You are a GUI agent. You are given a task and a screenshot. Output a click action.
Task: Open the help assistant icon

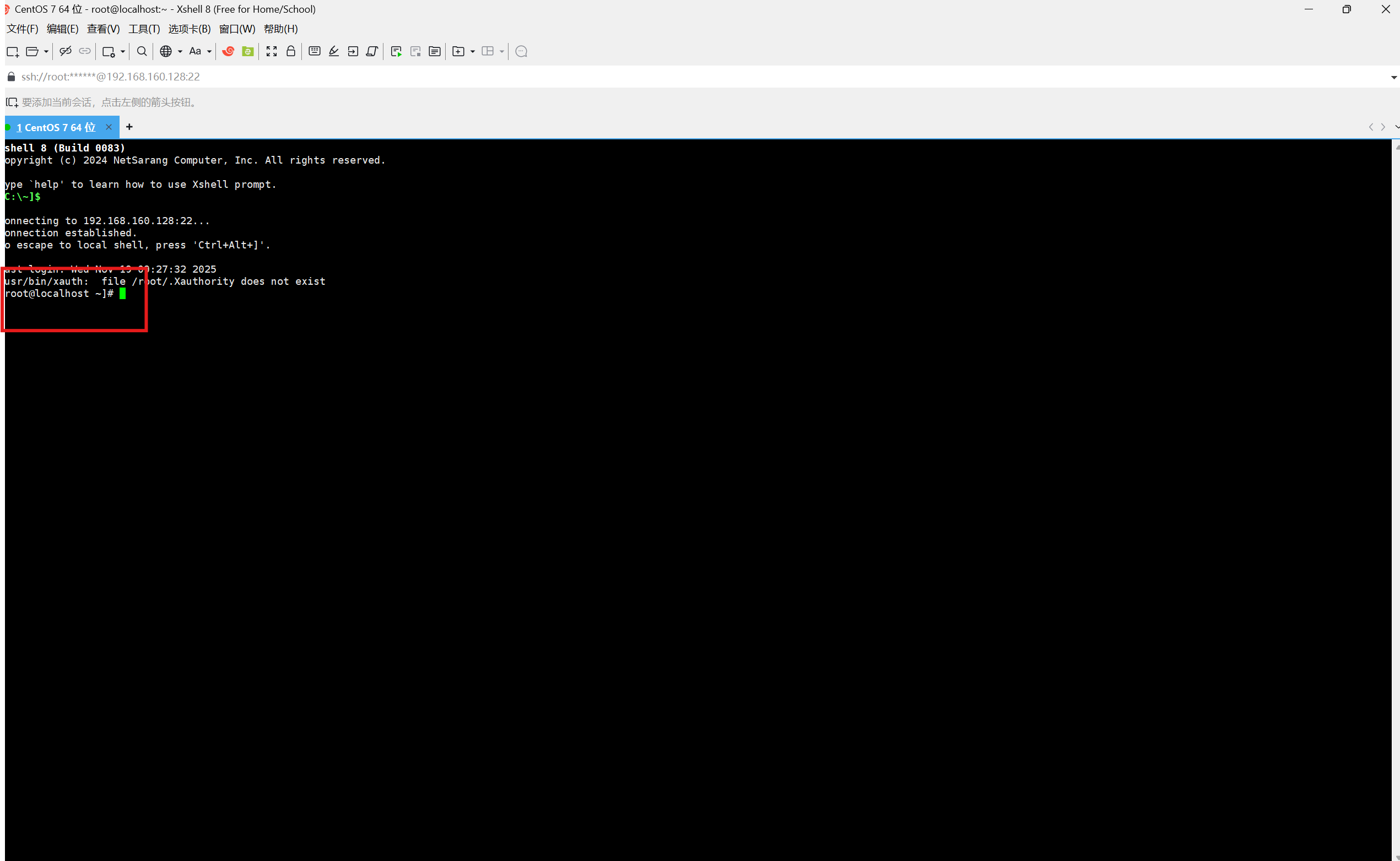click(521, 51)
